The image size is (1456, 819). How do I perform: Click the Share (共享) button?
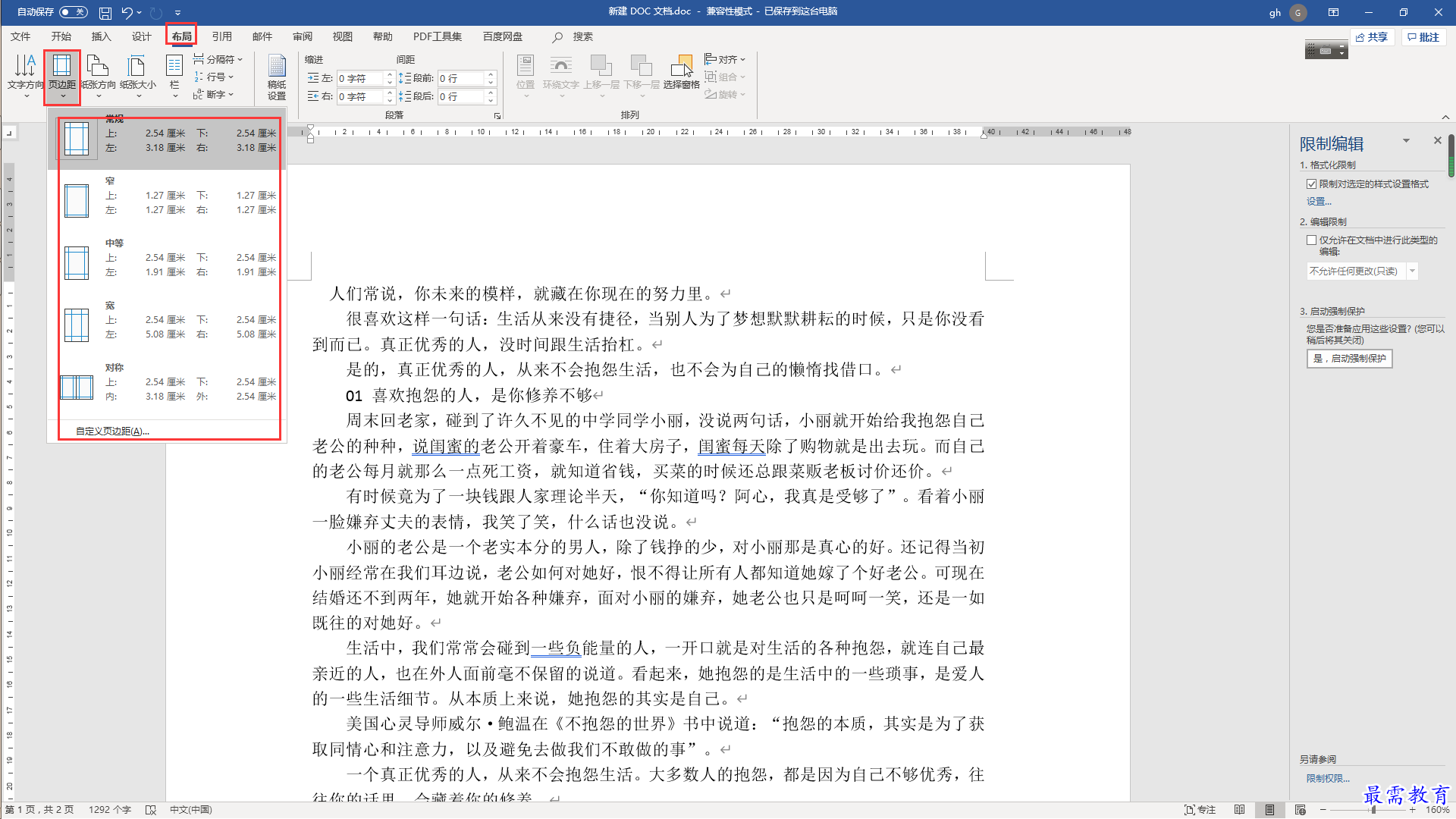[1372, 37]
